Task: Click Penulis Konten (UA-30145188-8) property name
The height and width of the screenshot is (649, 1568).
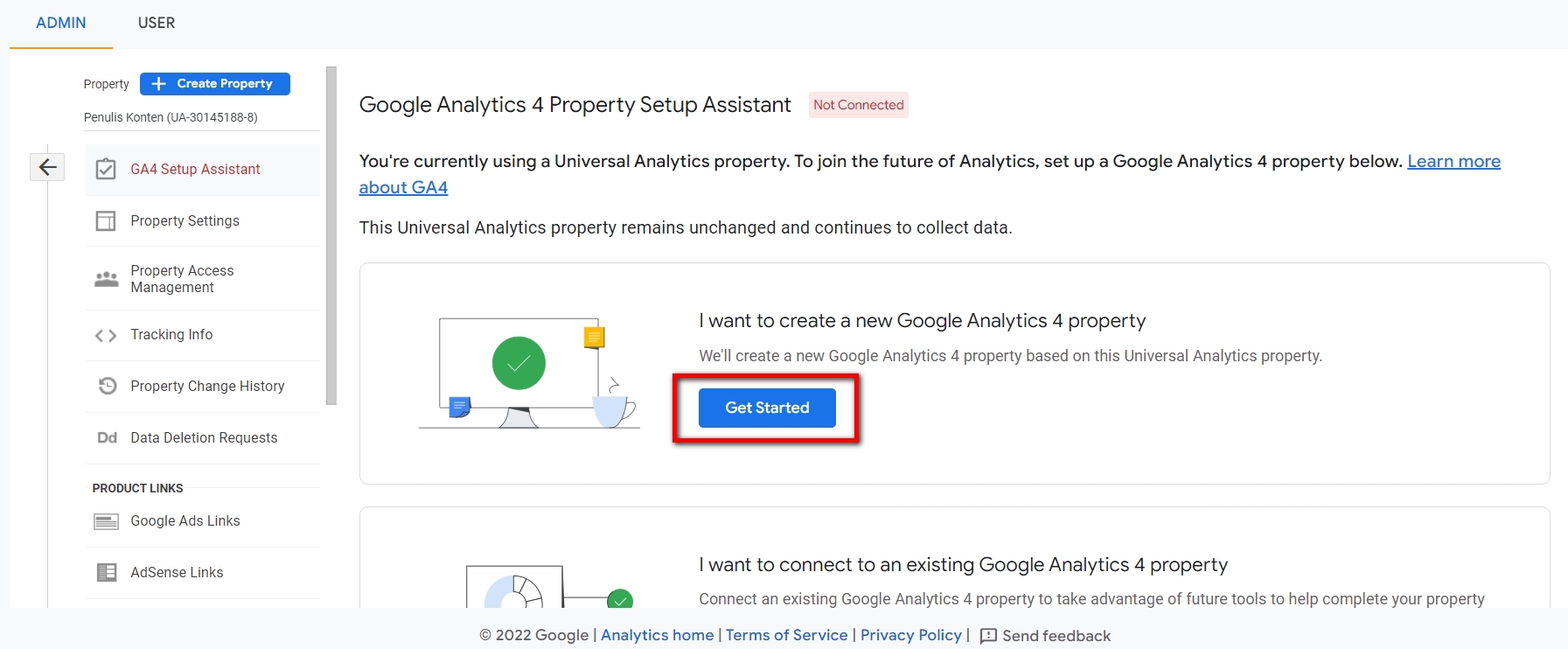Action: tap(171, 117)
